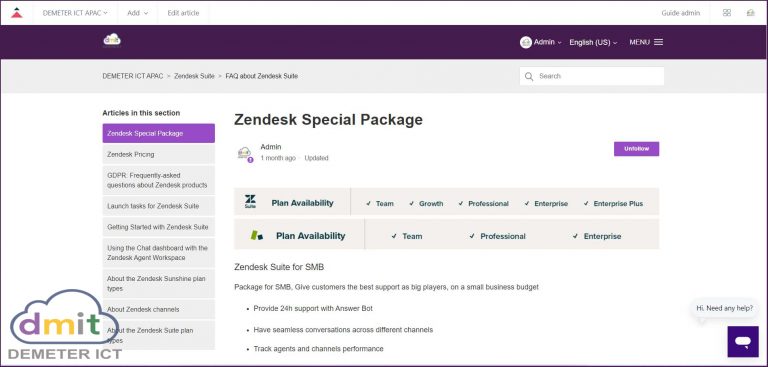Click into the Search input field
The width and height of the screenshot is (768, 367).
pyautogui.click(x=592, y=76)
